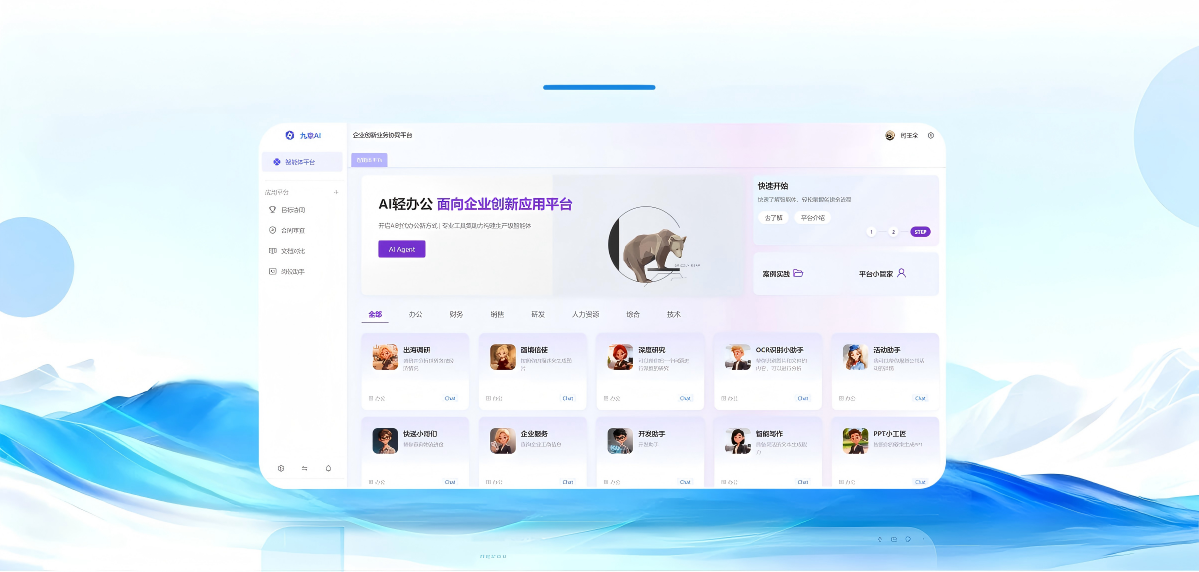Click the 平台小管家 label
The width and height of the screenshot is (1199, 572).
tap(876, 274)
